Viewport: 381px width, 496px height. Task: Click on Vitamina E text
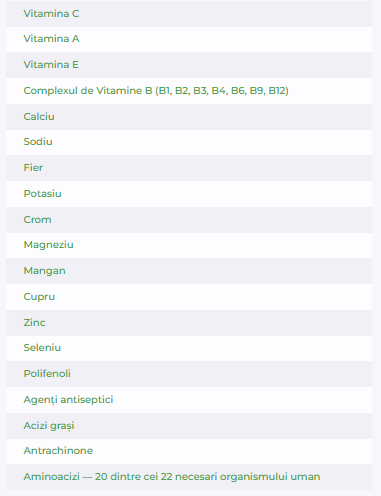51,65
